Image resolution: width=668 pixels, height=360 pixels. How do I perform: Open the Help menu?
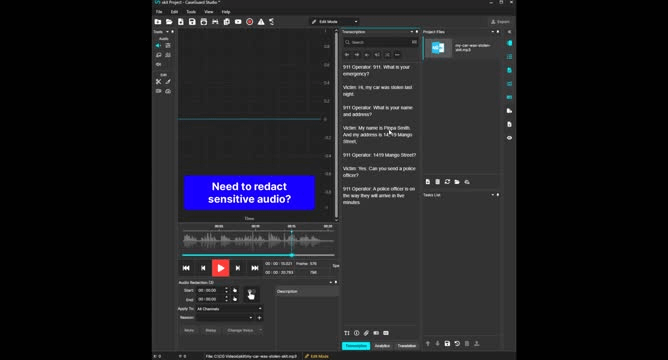(x=226, y=12)
